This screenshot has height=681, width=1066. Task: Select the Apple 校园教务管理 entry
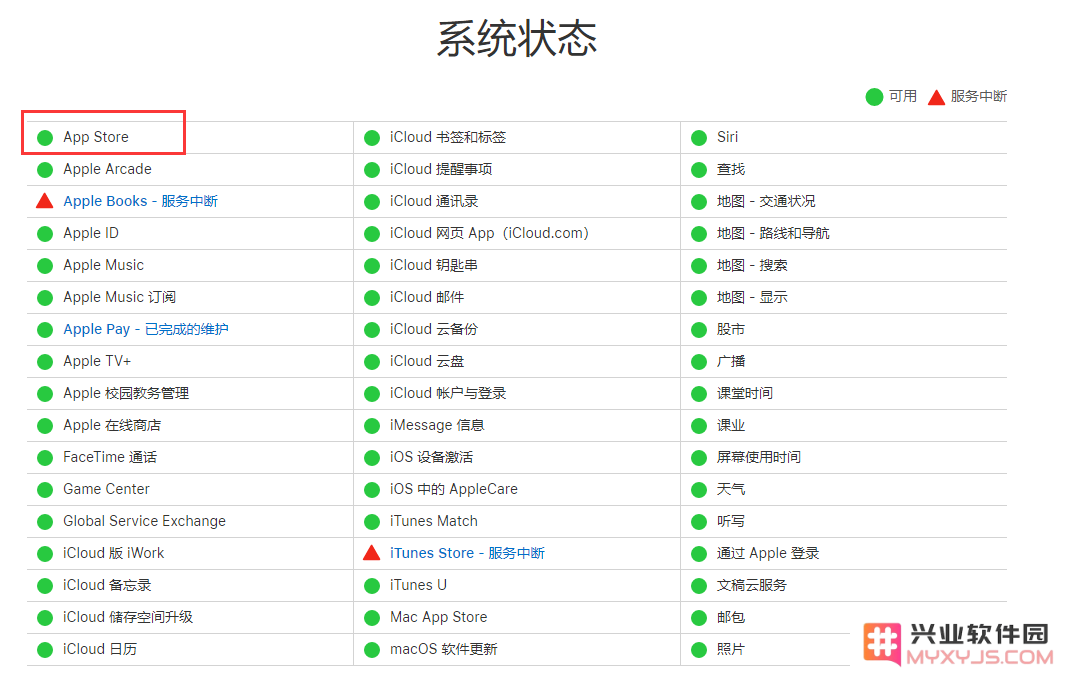click(x=126, y=394)
